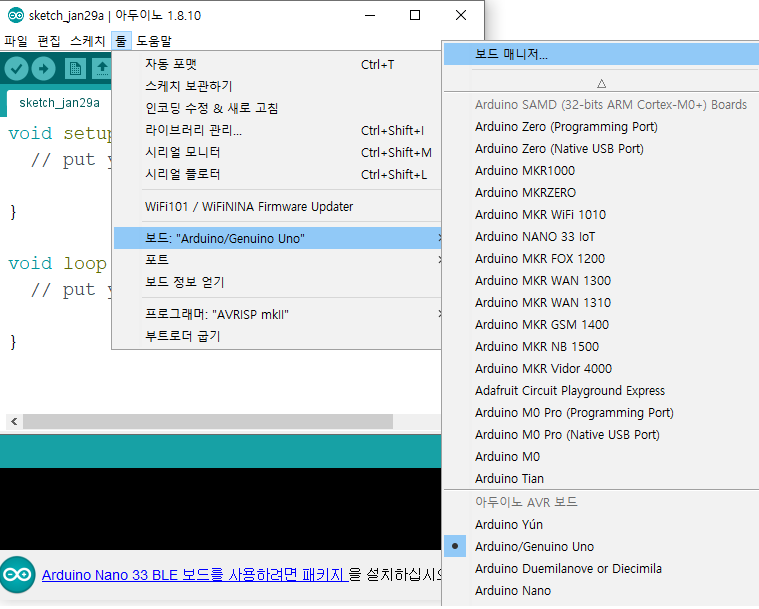This screenshot has height=609, width=759.
Task: Close the open 툴 menu
Action: tap(121, 41)
